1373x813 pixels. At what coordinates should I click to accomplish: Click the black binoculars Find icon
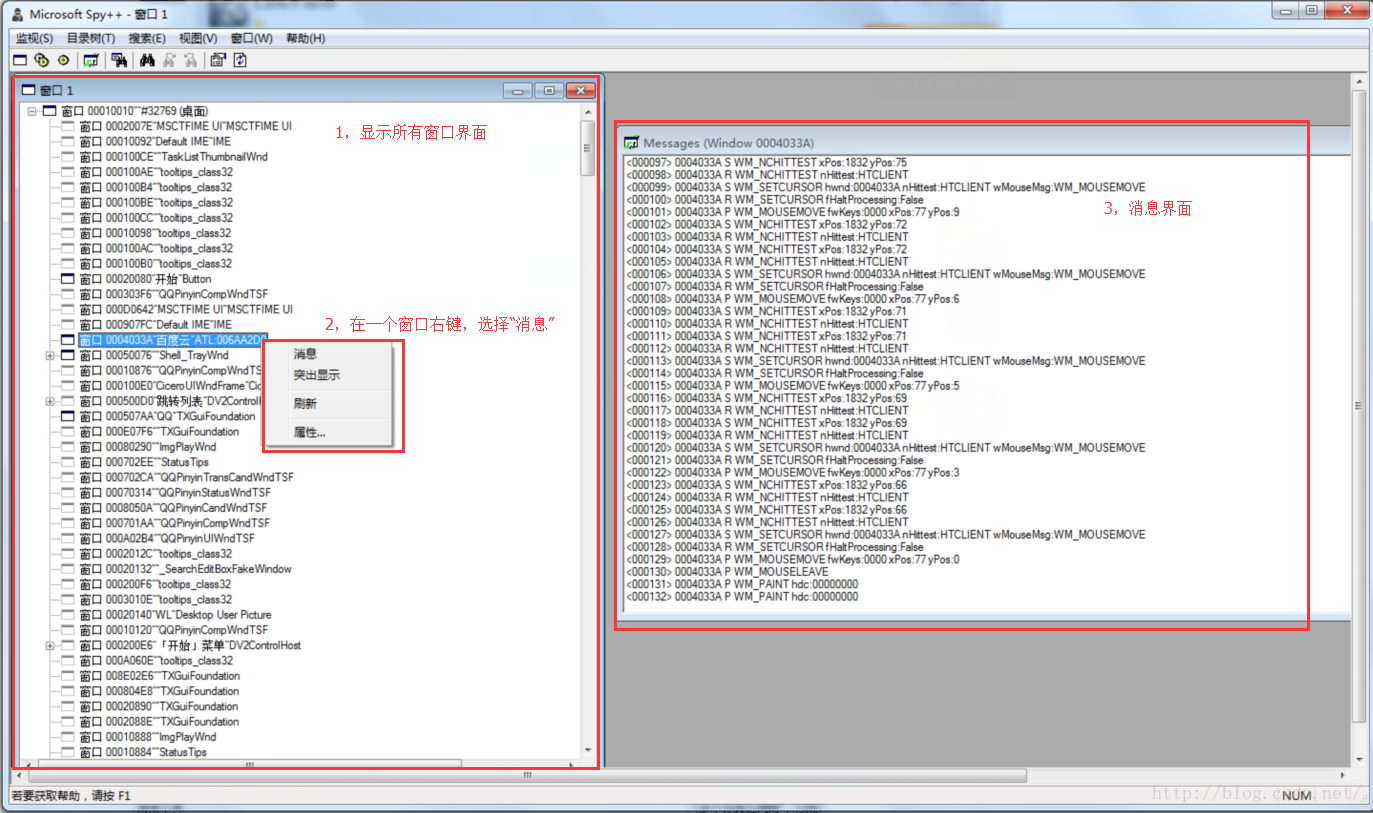[x=147, y=60]
